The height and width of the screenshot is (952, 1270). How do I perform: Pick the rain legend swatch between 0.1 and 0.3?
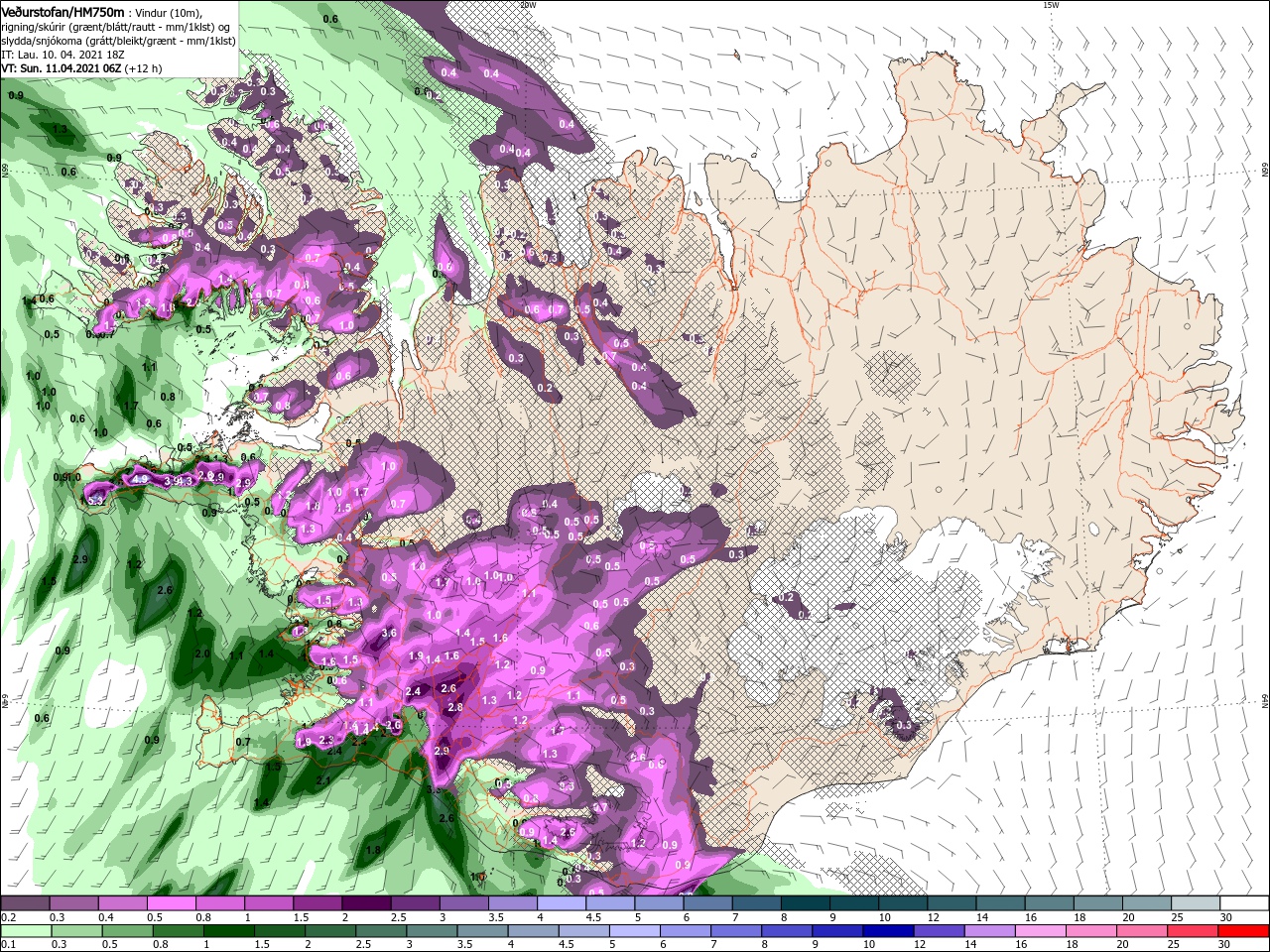(x=25, y=931)
